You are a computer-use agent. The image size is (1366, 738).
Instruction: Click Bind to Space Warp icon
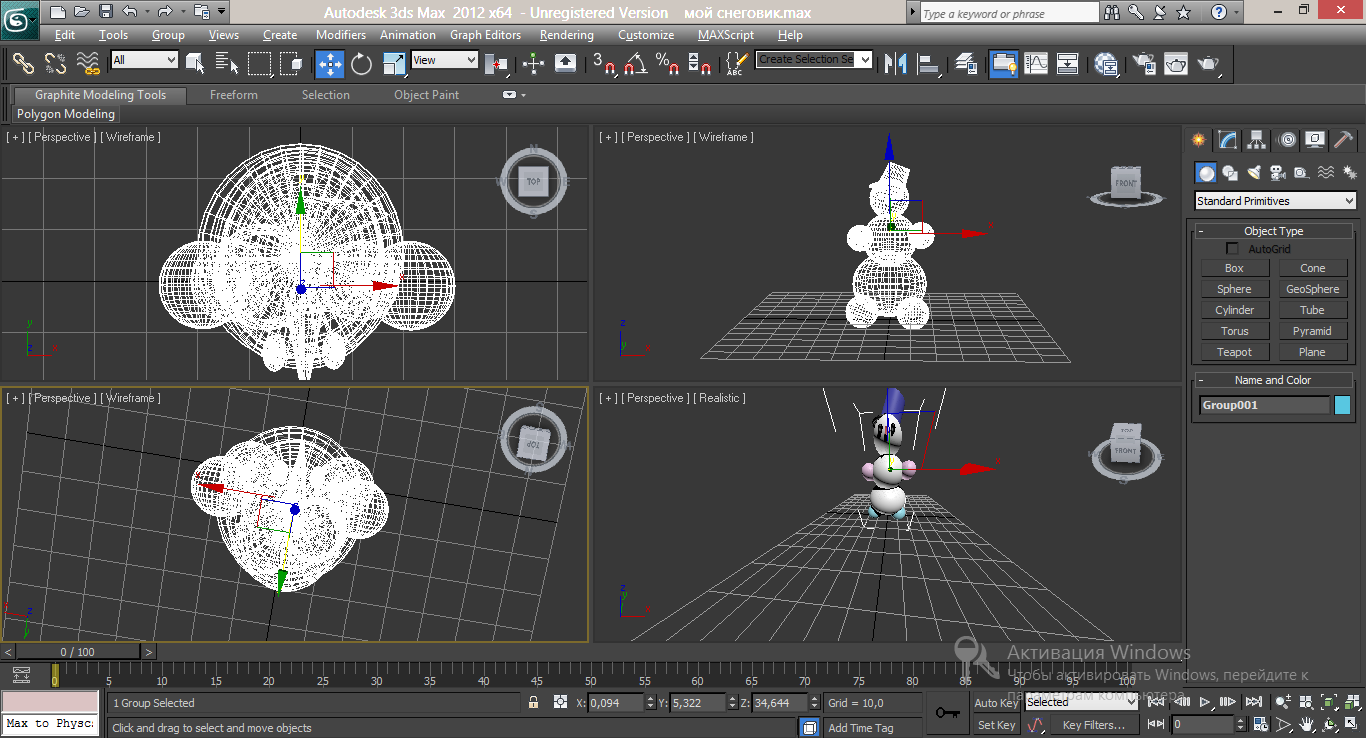(89, 64)
